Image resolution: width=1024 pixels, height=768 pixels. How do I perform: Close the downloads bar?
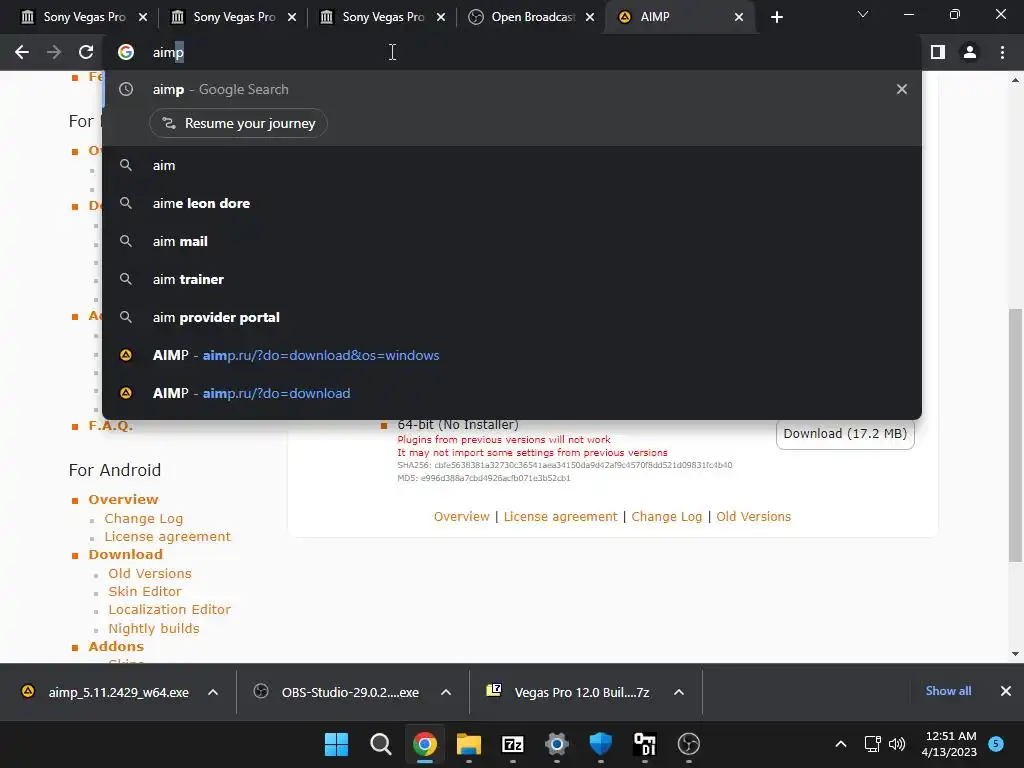coord(1006,691)
